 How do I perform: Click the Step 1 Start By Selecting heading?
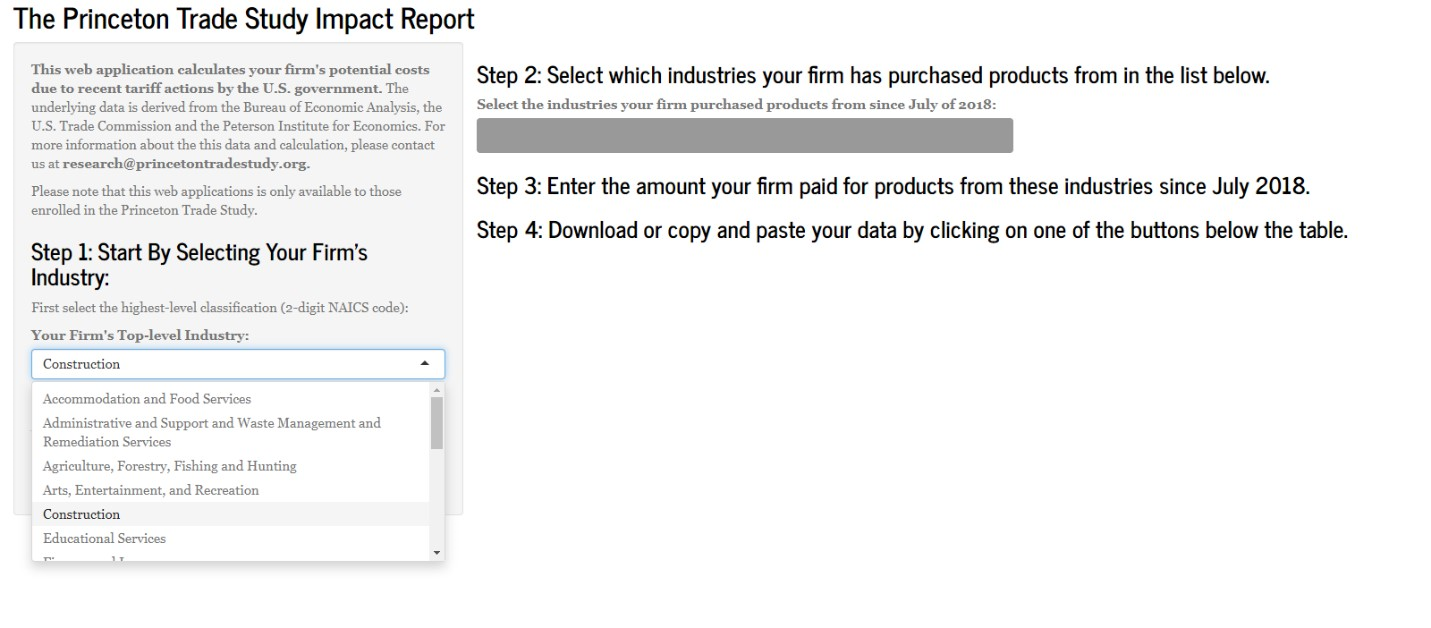click(199, 264)
